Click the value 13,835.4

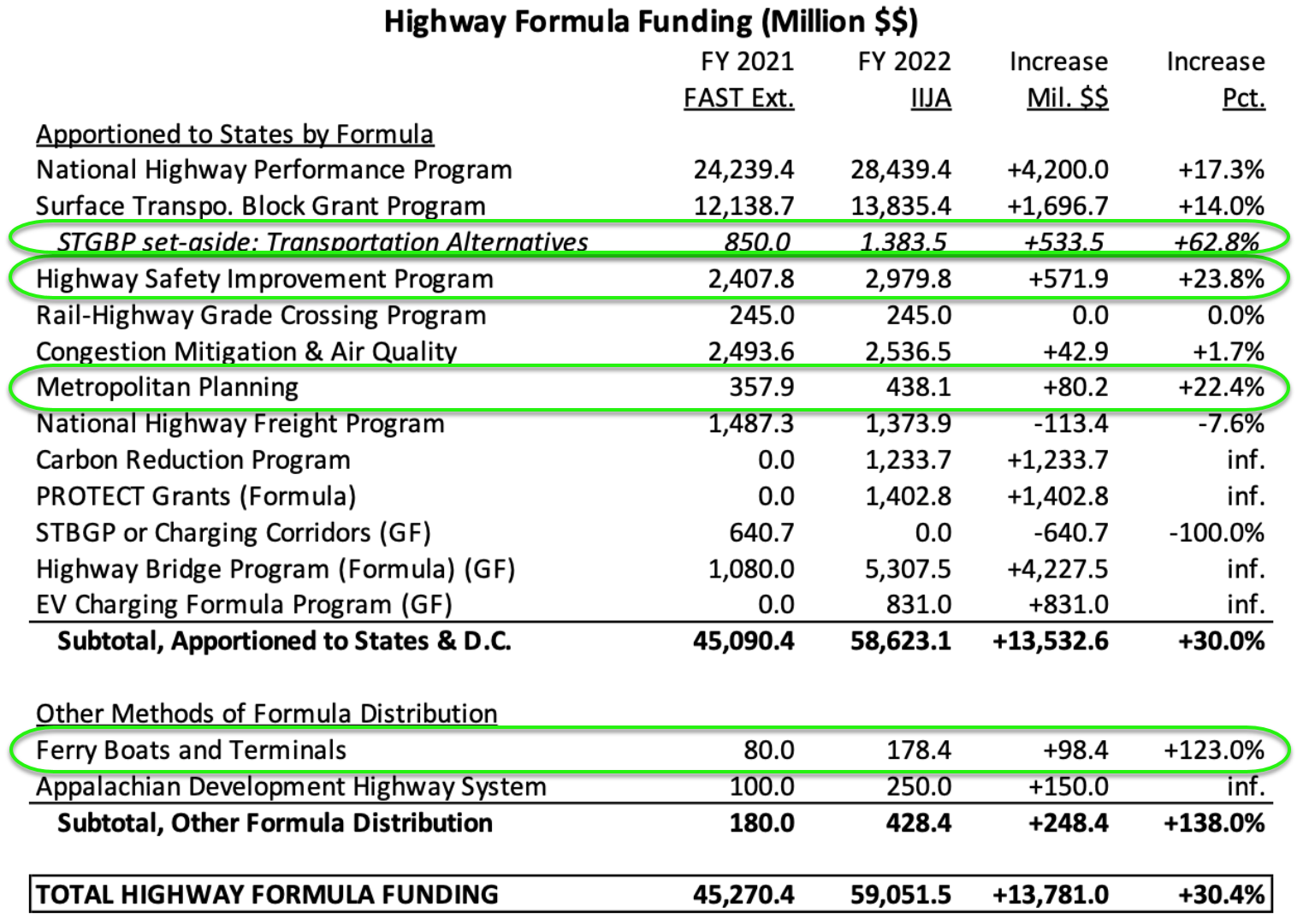900,206
